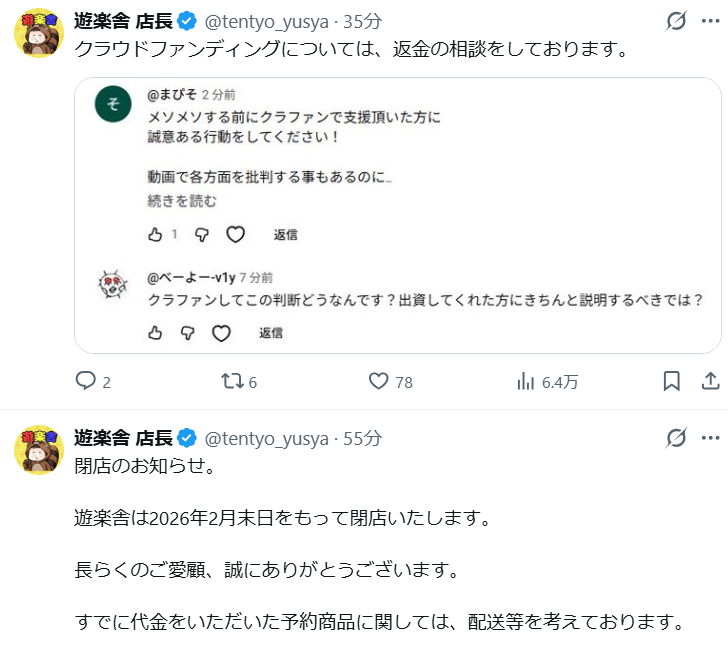Open more options menu on first tweet
This screenshot has width=728, height=650.
710,20
